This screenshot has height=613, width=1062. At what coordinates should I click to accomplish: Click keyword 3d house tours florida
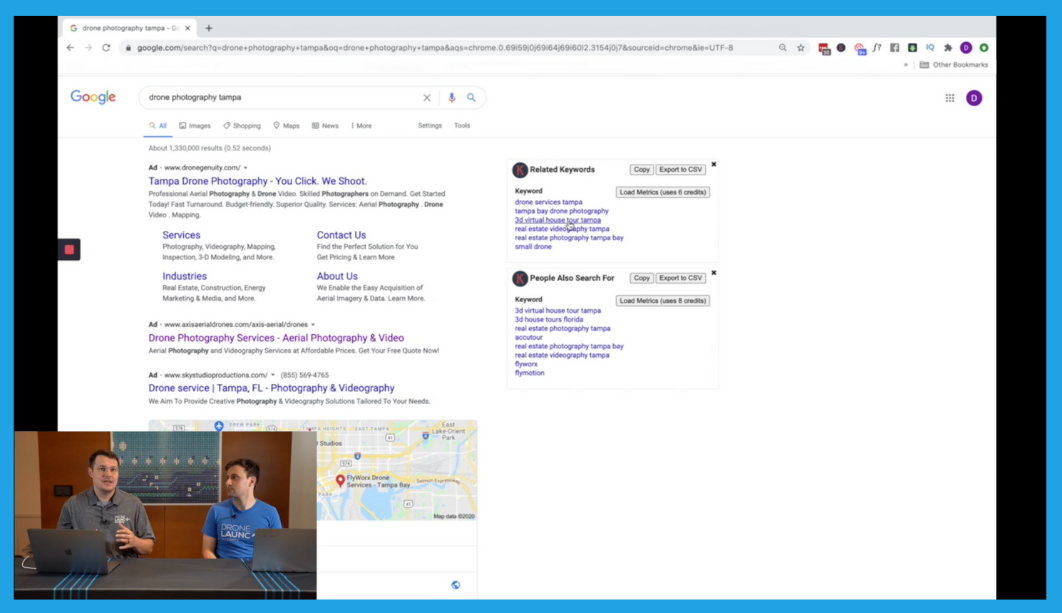(x=549, y=319)
